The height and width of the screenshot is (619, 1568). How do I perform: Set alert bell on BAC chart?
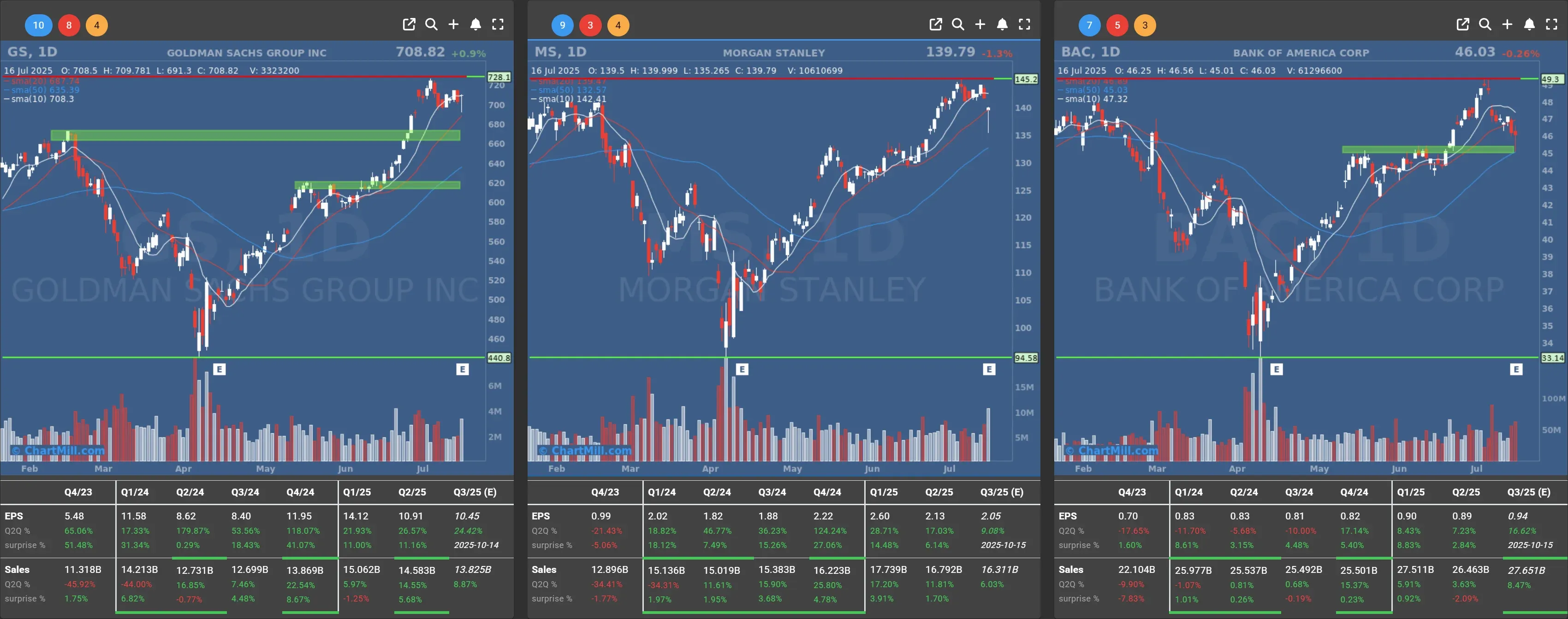1529,24
